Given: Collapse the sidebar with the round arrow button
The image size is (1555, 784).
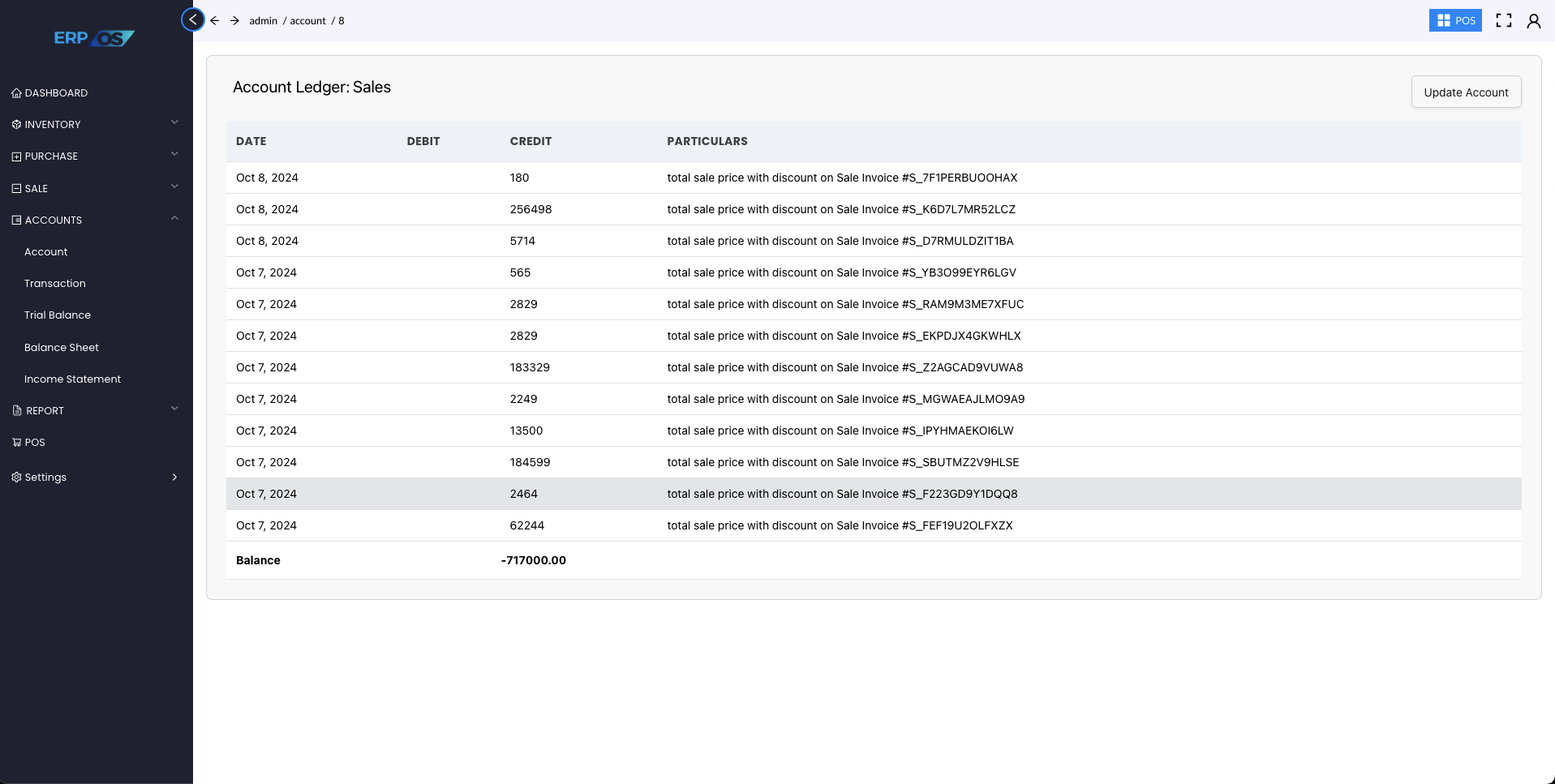Looking at the screenshot, I should point(193,19).
